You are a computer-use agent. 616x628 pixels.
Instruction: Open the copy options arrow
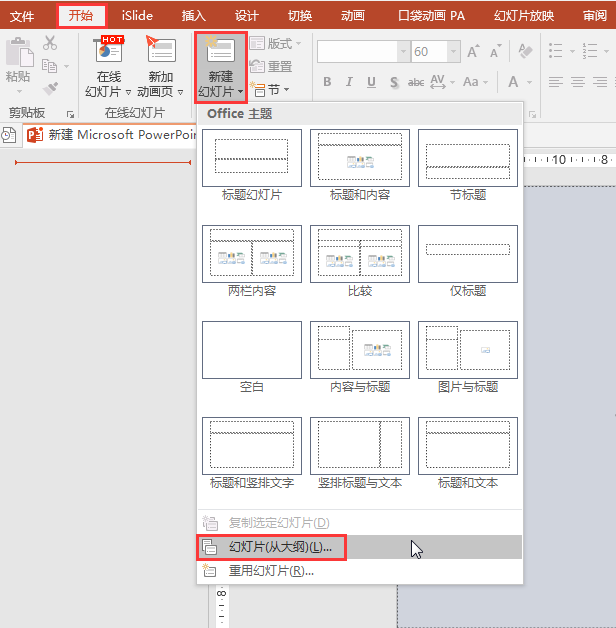pyautogui.click(x=66, y=66)
